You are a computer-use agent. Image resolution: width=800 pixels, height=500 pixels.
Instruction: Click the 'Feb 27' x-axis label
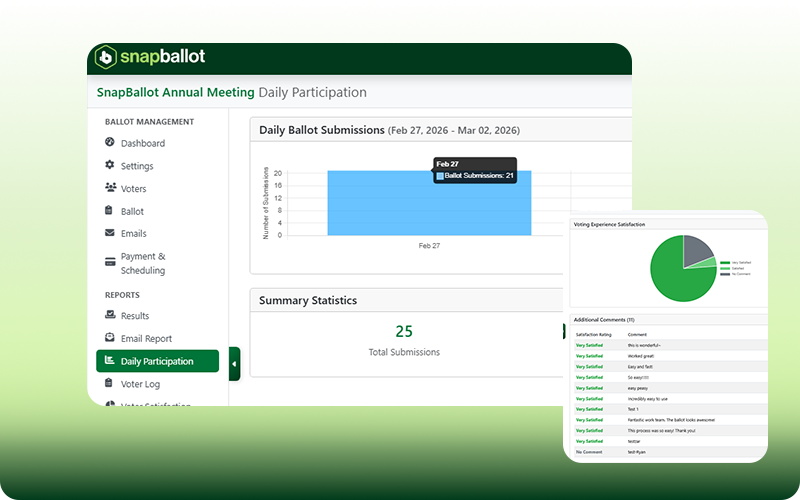coord(429,246)
